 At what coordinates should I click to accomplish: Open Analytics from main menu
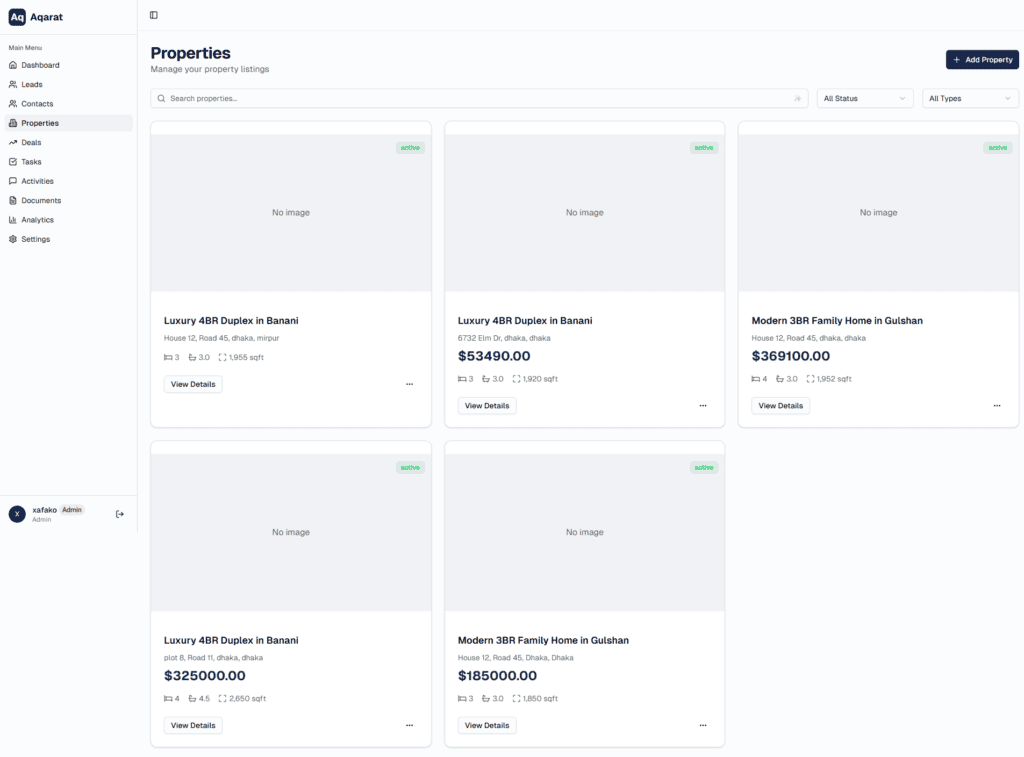click(x=38, y=220)
